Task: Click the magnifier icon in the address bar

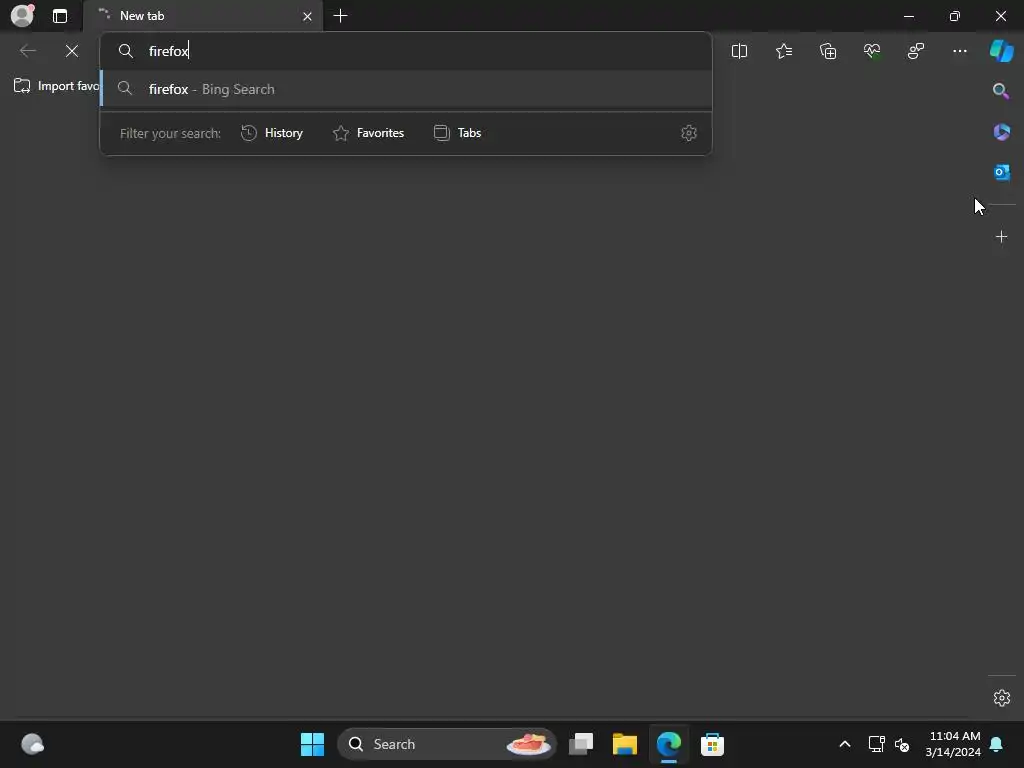Action: (125, 51)
